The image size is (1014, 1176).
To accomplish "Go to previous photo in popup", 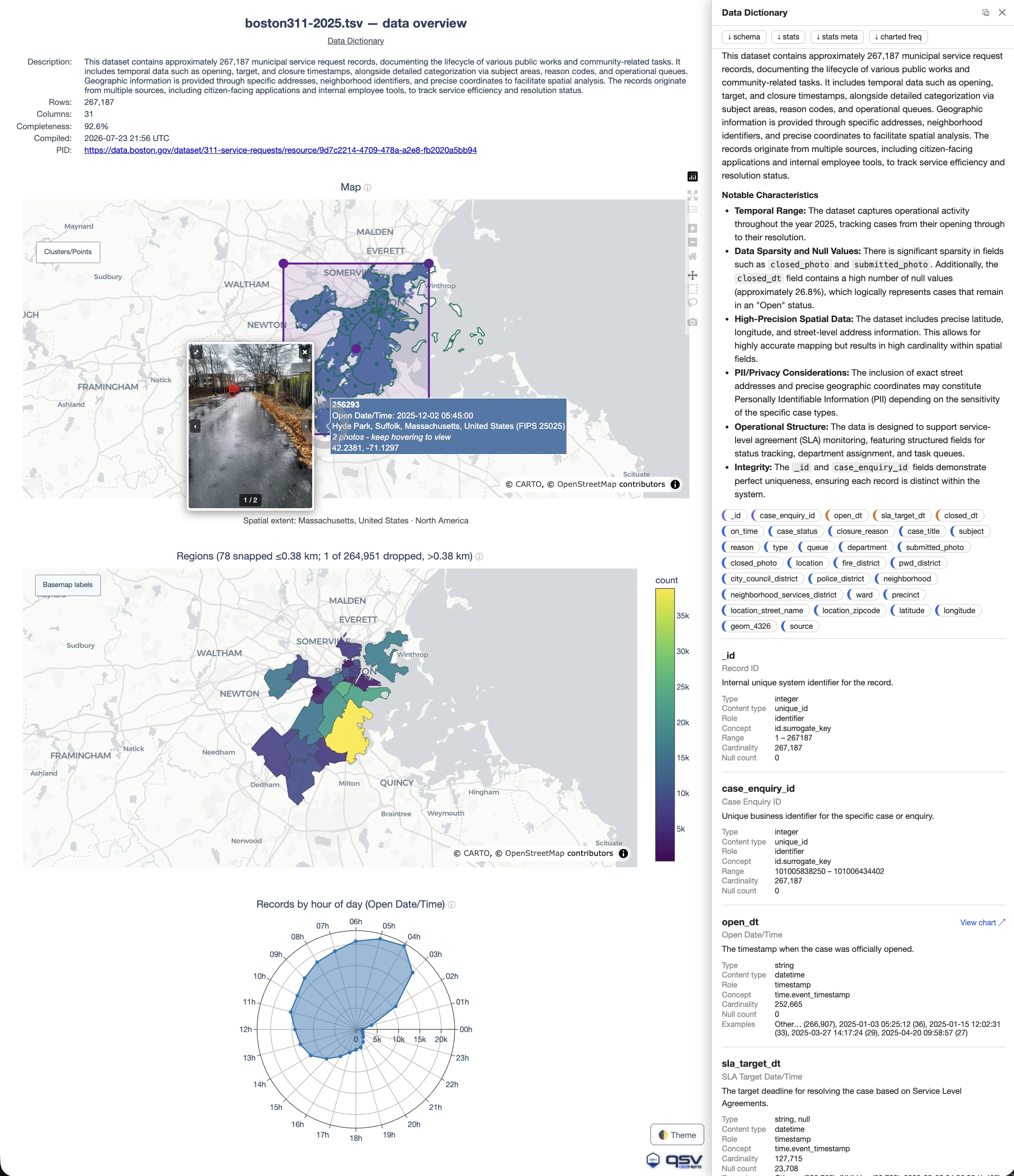I will point(195,426).
